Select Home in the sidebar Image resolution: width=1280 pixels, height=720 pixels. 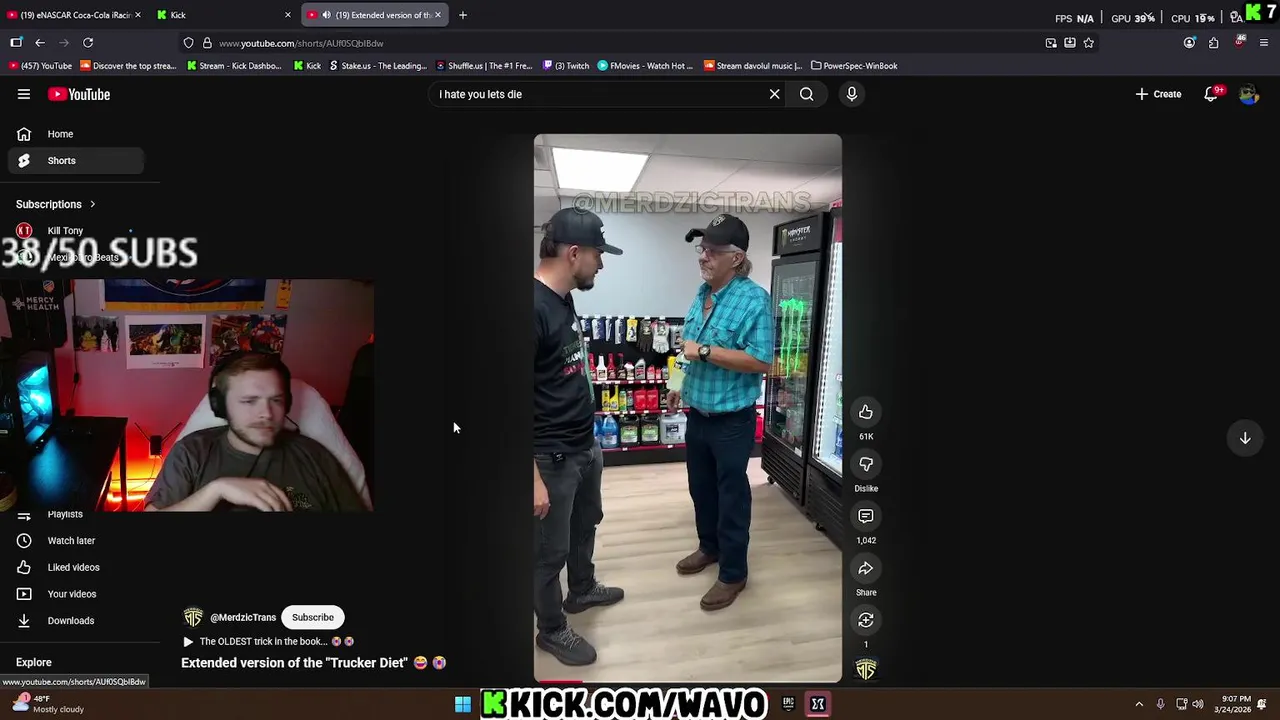(75, 134)
